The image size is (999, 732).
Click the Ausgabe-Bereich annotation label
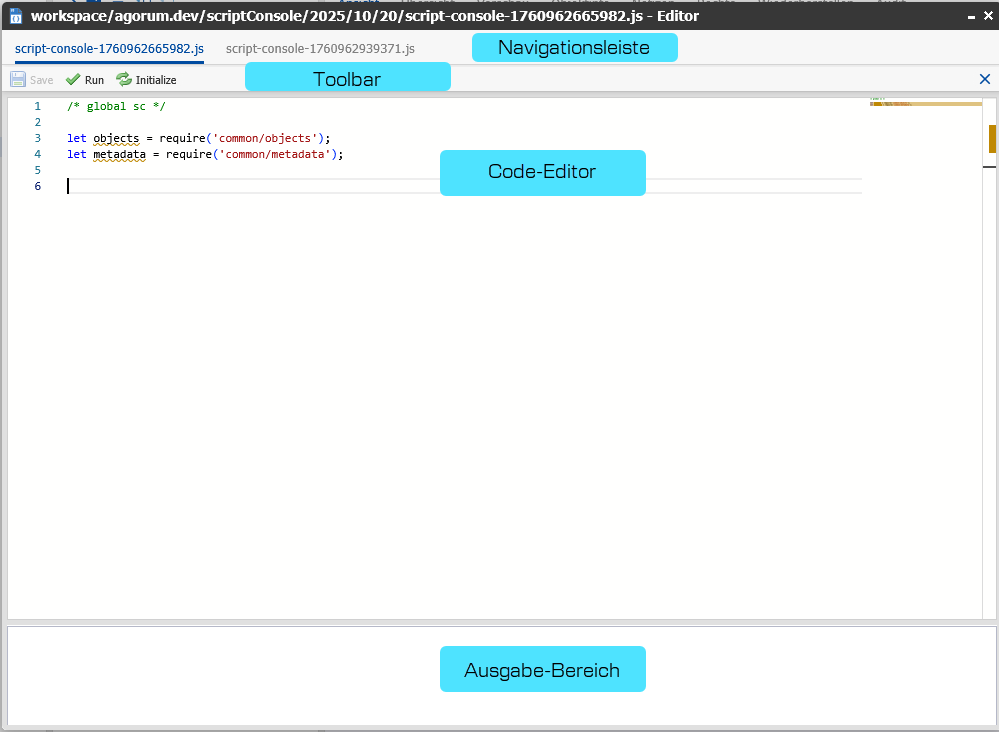pos(542,670)
